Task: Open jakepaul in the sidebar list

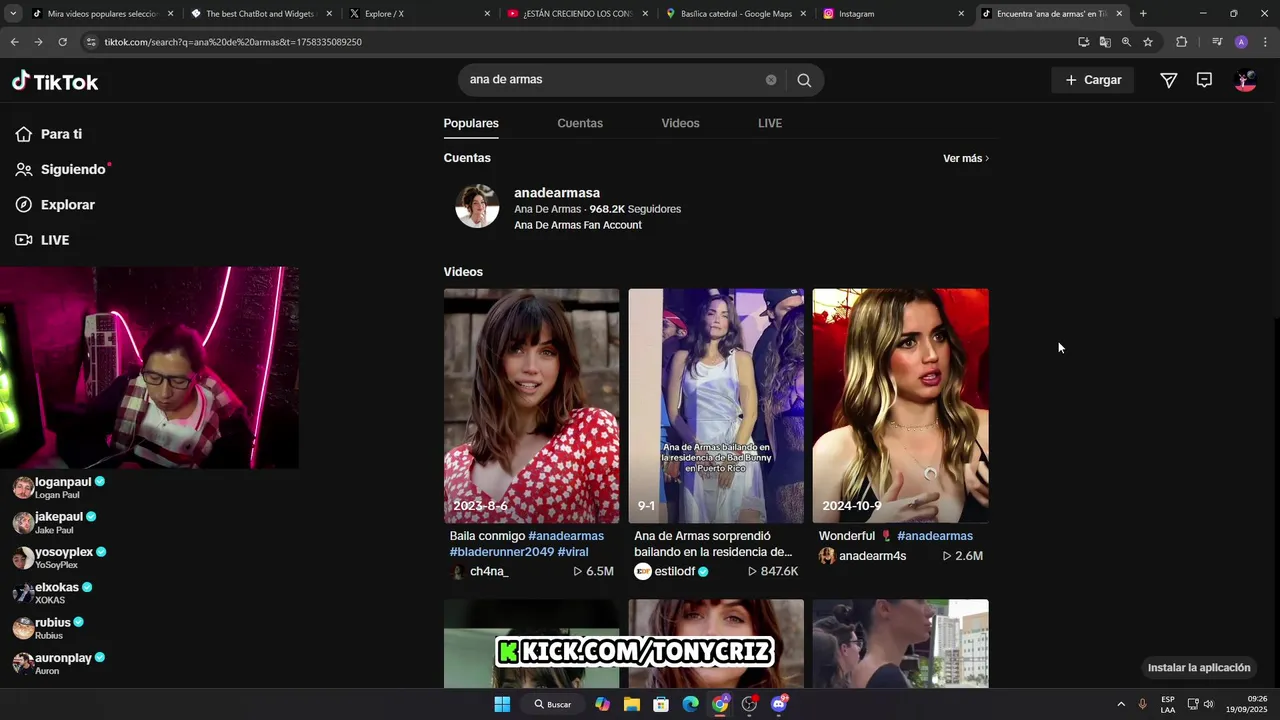Action: click(x=55, y=523)
